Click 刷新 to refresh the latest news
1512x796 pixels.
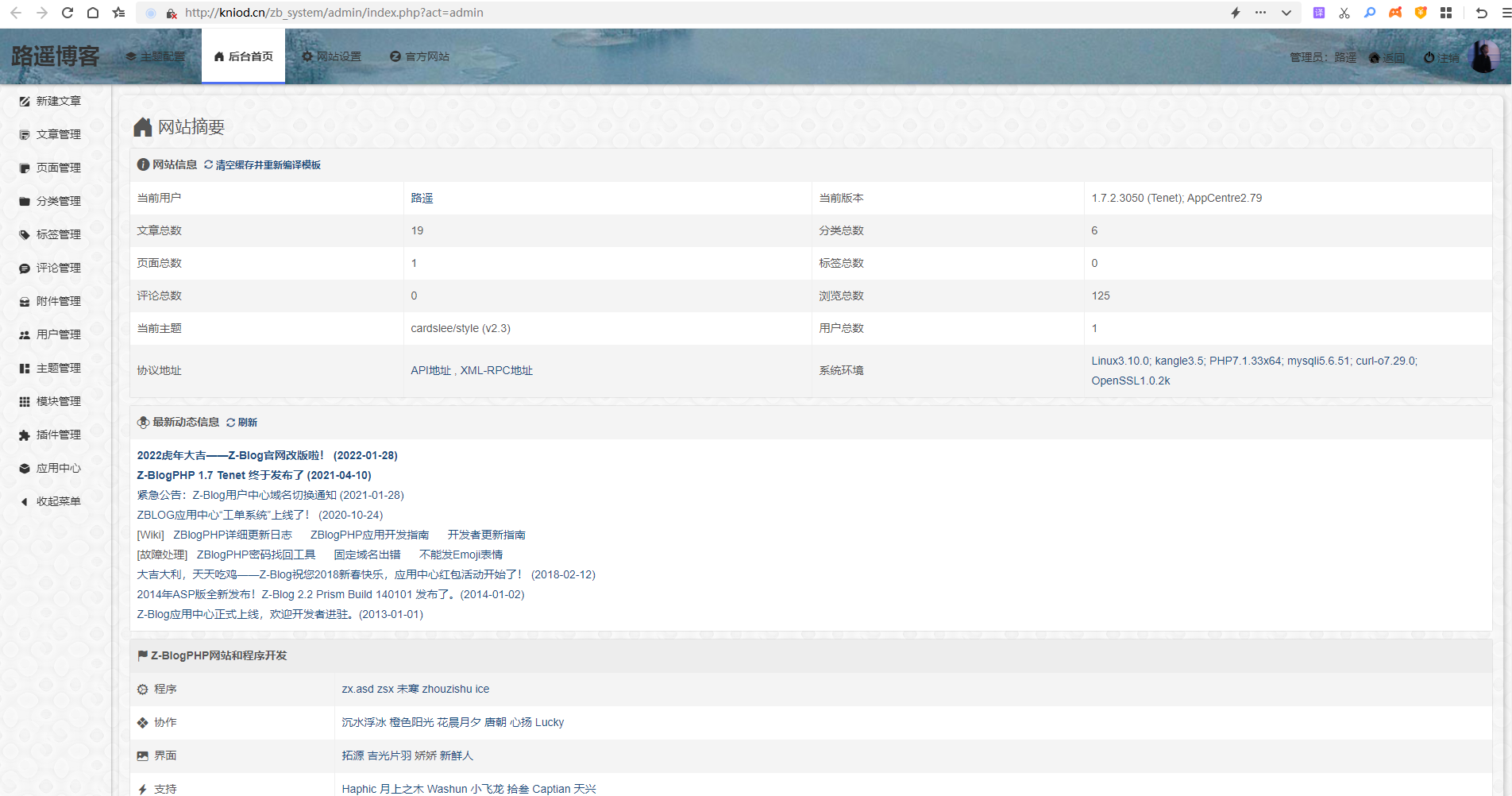pyautogui.click(x=247, y=423)
